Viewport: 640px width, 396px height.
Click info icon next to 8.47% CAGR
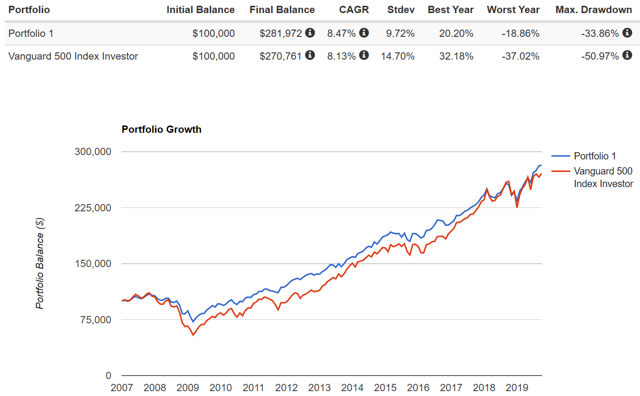(364, 33)
